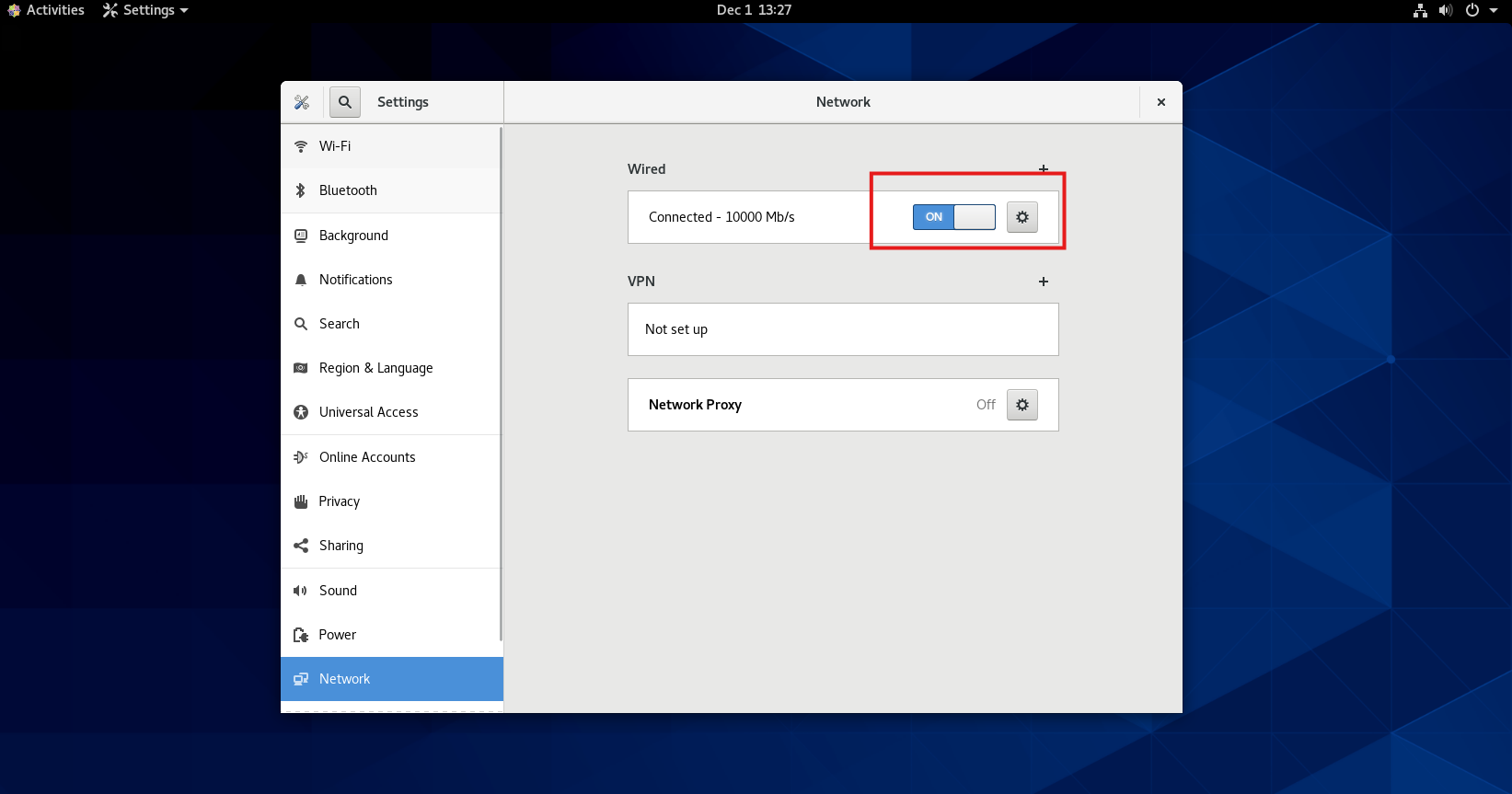The image size is (1512, 794).
Task: Click the search icon in Settings header
Action: [345, 102]
